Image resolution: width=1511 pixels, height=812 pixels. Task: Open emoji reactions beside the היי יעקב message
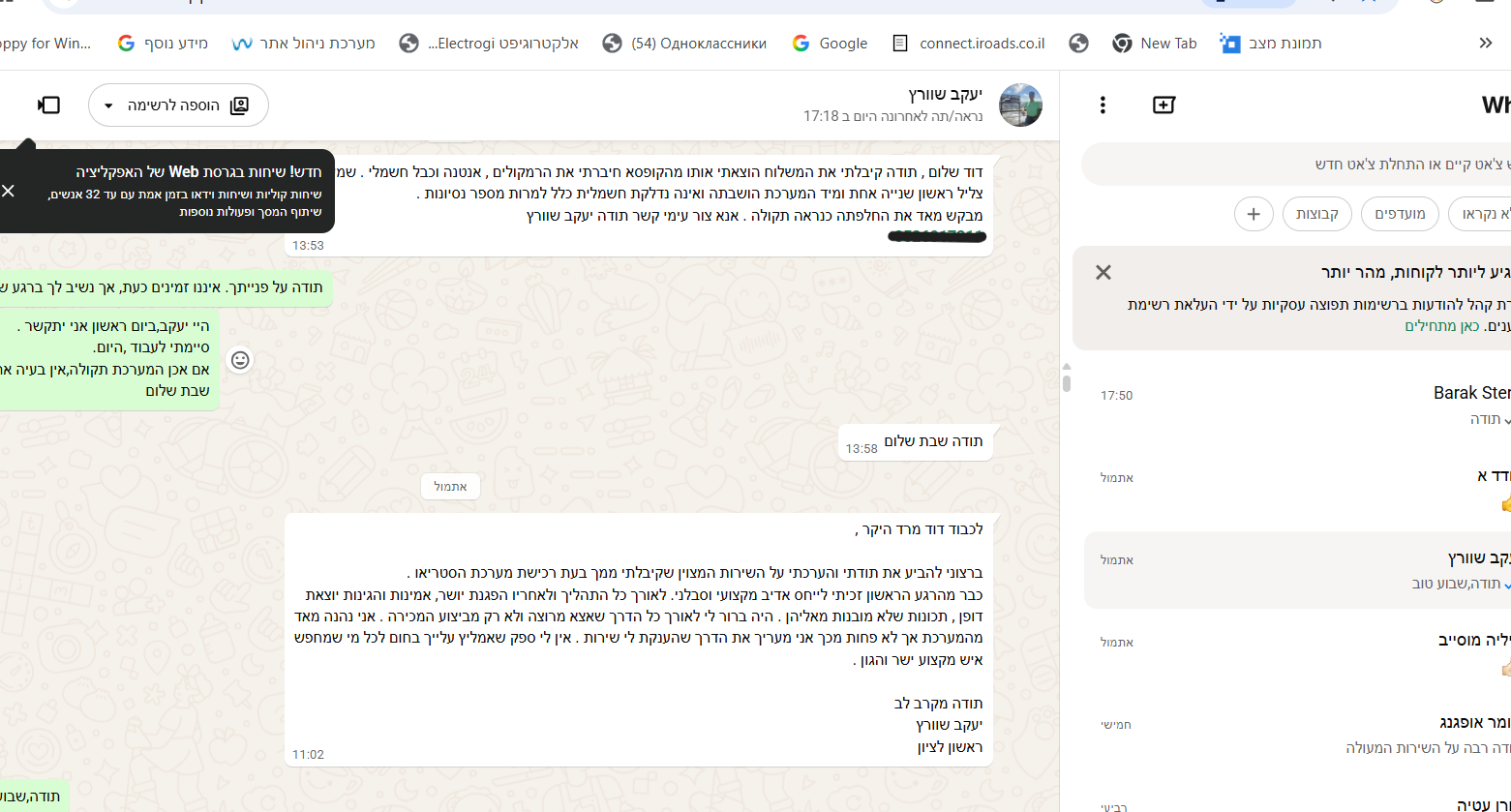[240, 360]
